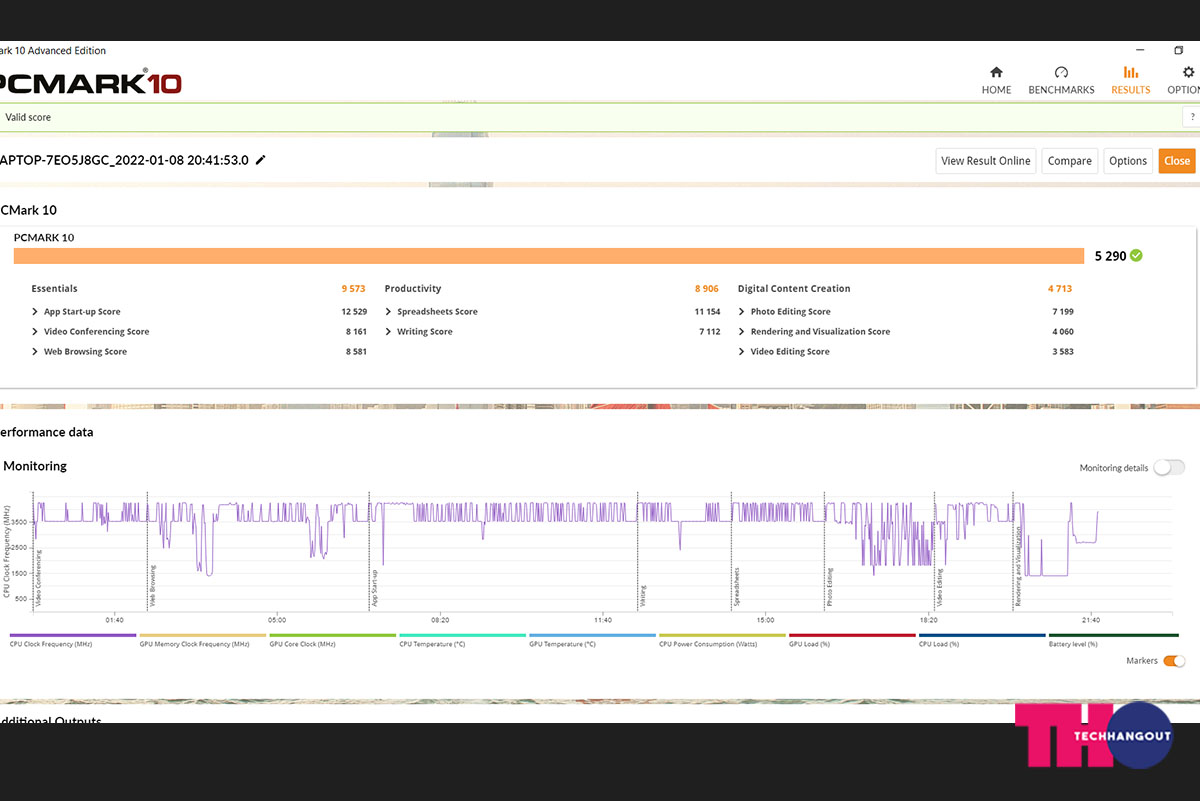Restore down the PCMark 10 window
The width and height of the screenshot is (1200, 801).
pos(1179,50)
